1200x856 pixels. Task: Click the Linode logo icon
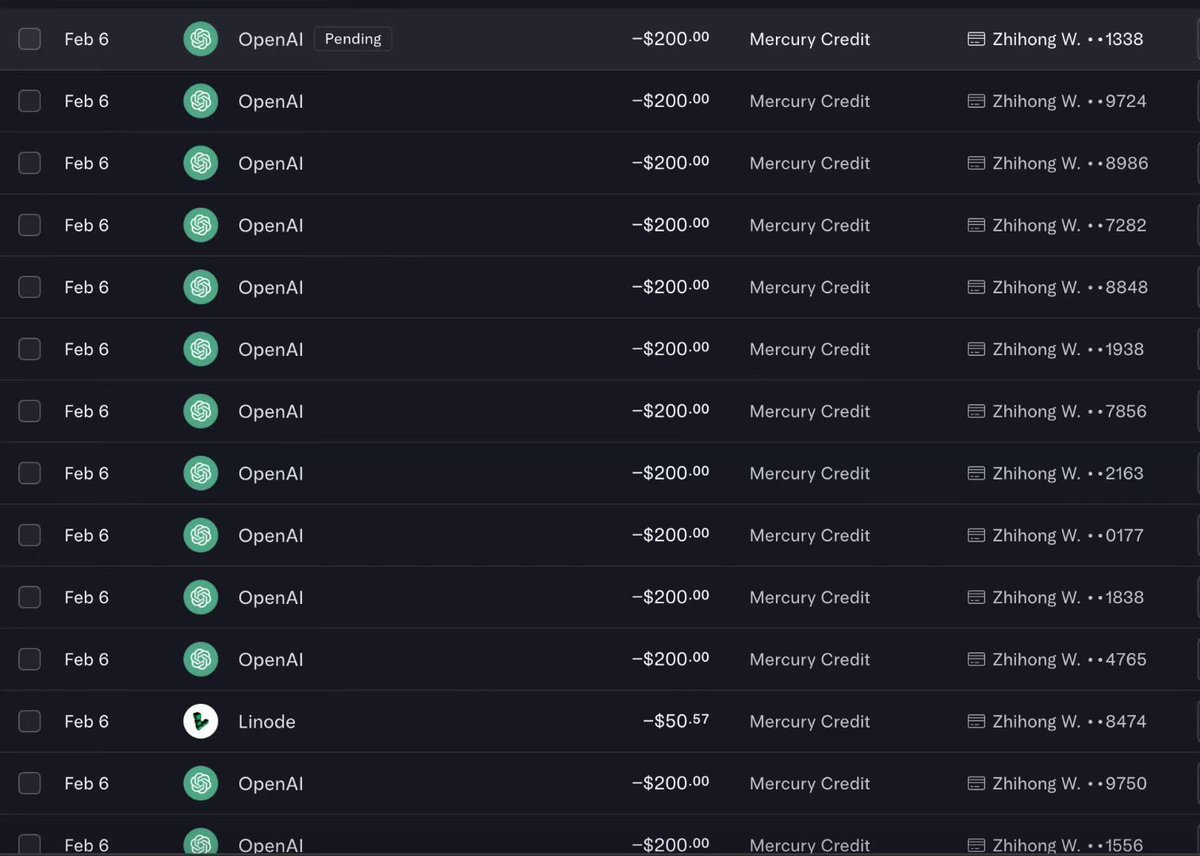click(201, 721)
